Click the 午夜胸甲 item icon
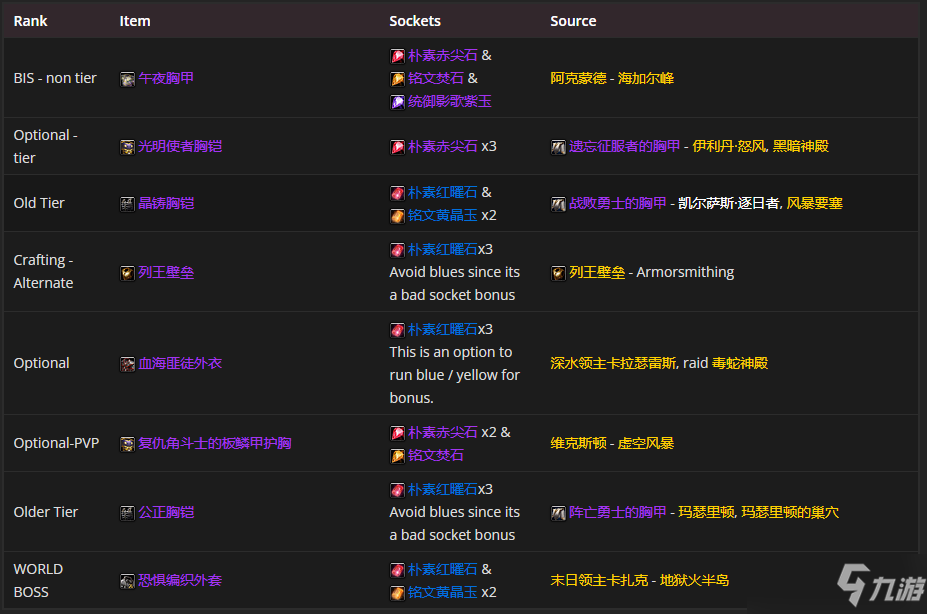 click(128, 77)
